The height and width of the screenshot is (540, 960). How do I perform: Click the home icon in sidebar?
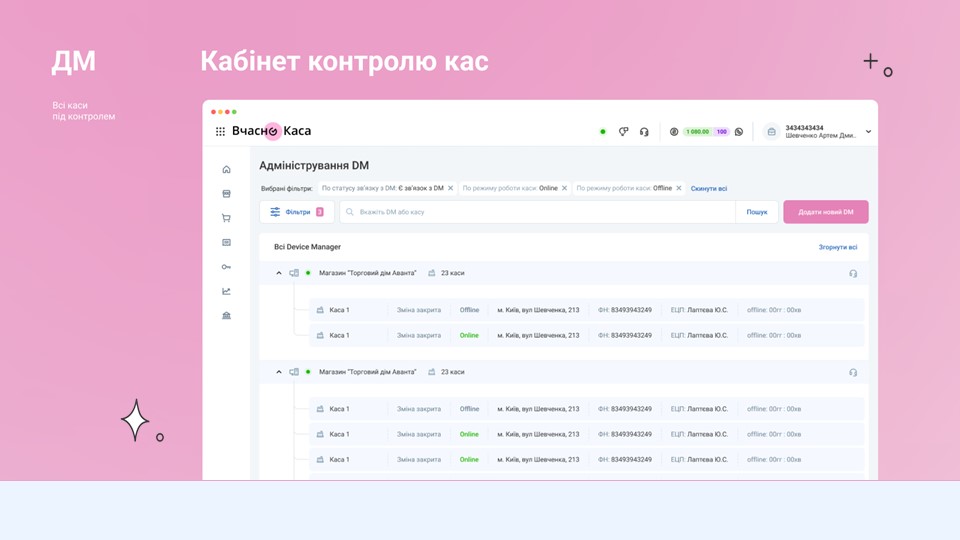(x=226, y=170)
